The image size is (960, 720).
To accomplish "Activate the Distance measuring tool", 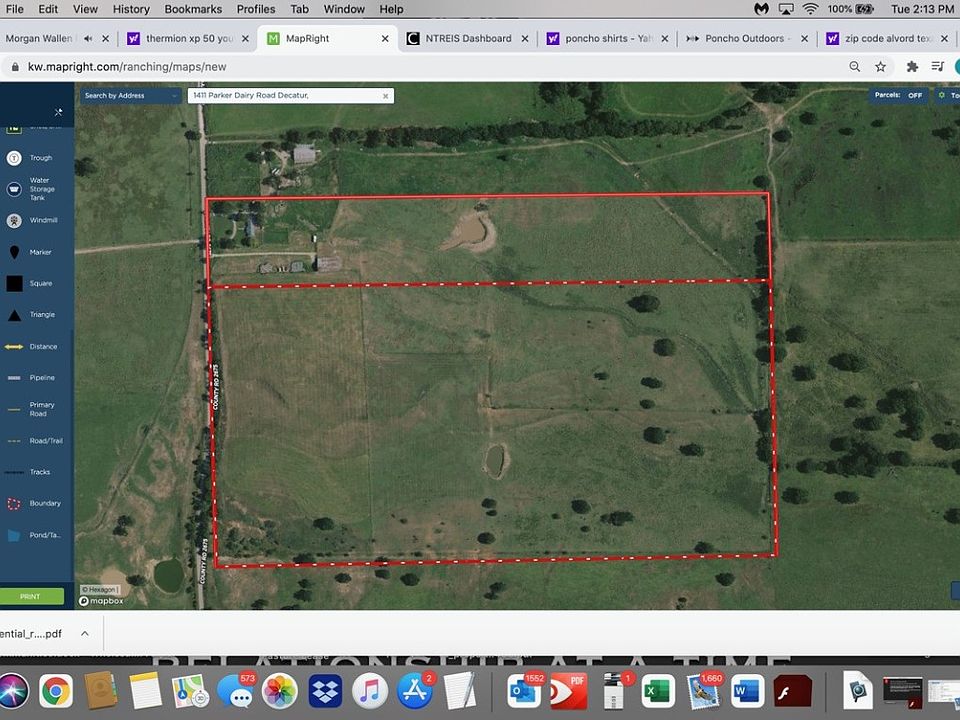I will pos(14,347).
